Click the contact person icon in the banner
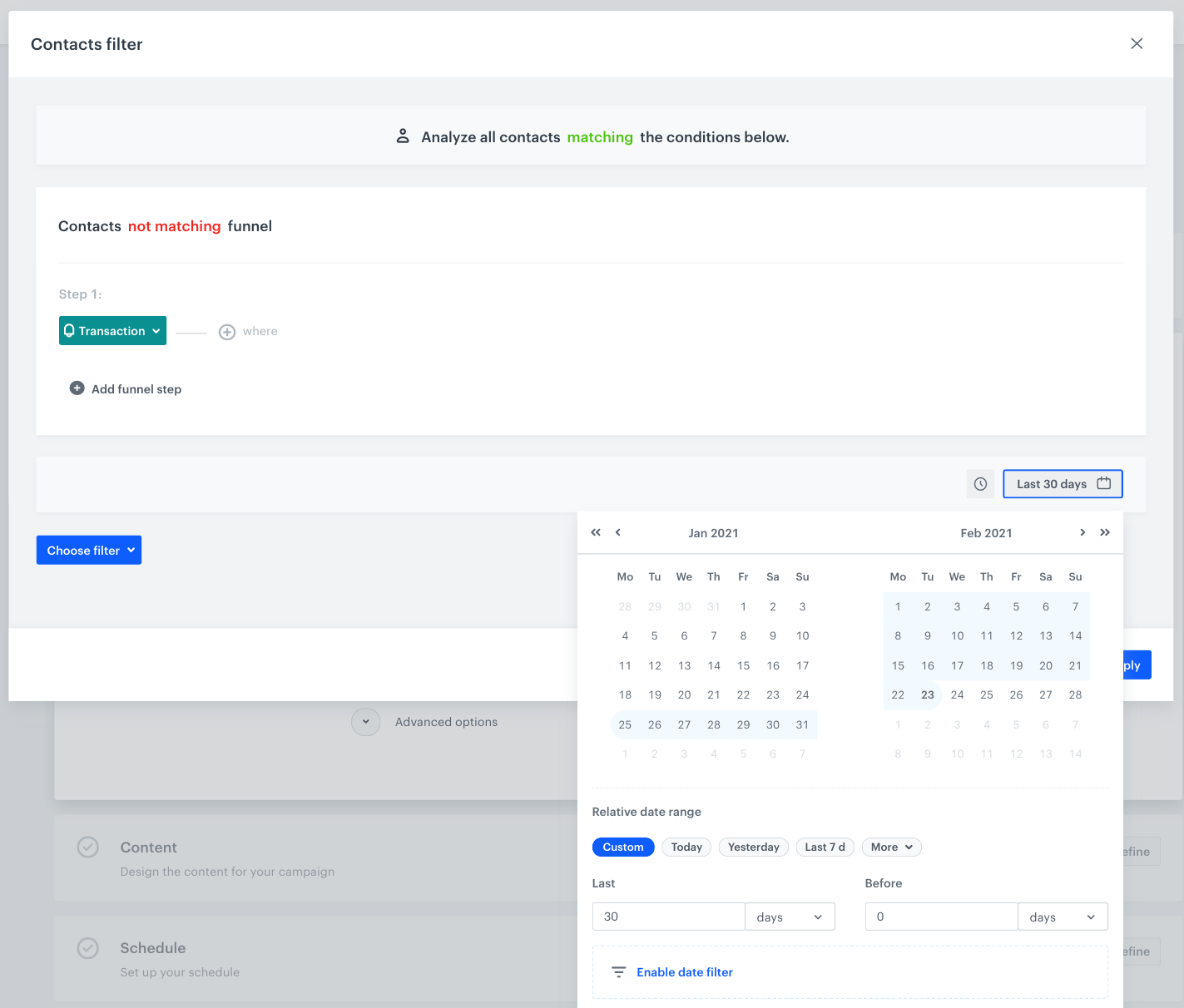 pos(404,136)
